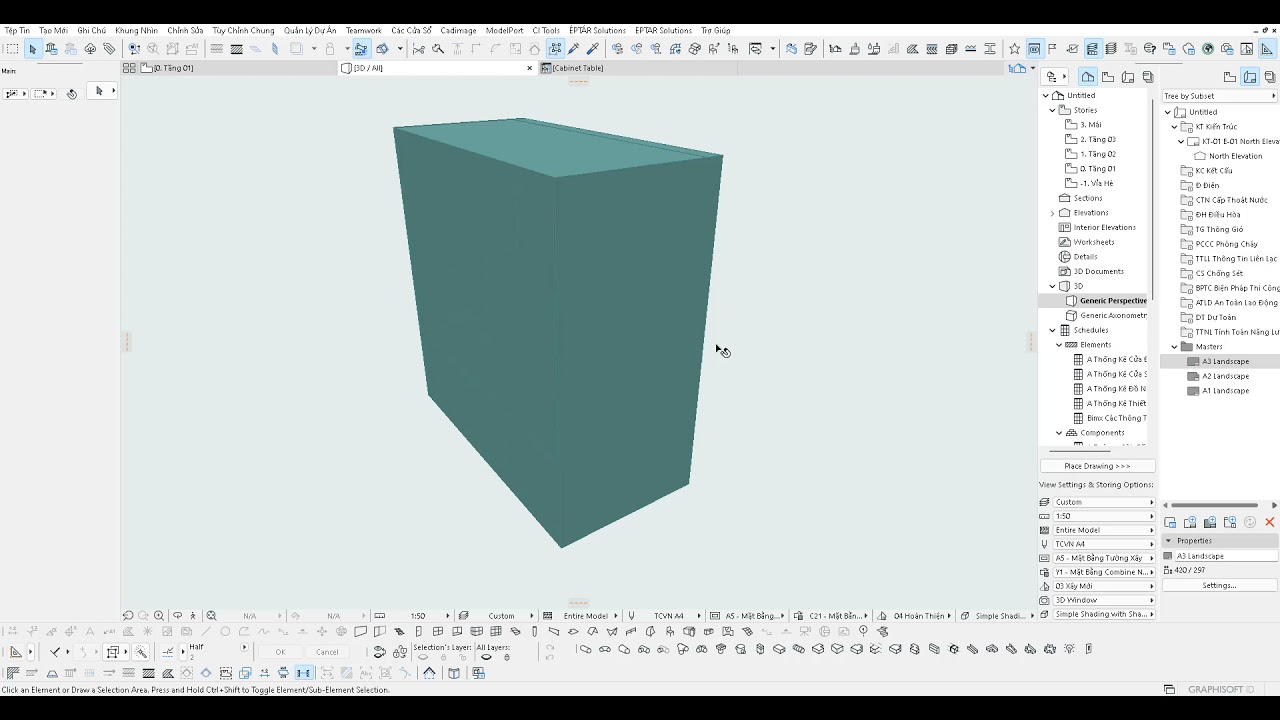
Task: Collapse the Stories tree node
Action: point(1052,110)
